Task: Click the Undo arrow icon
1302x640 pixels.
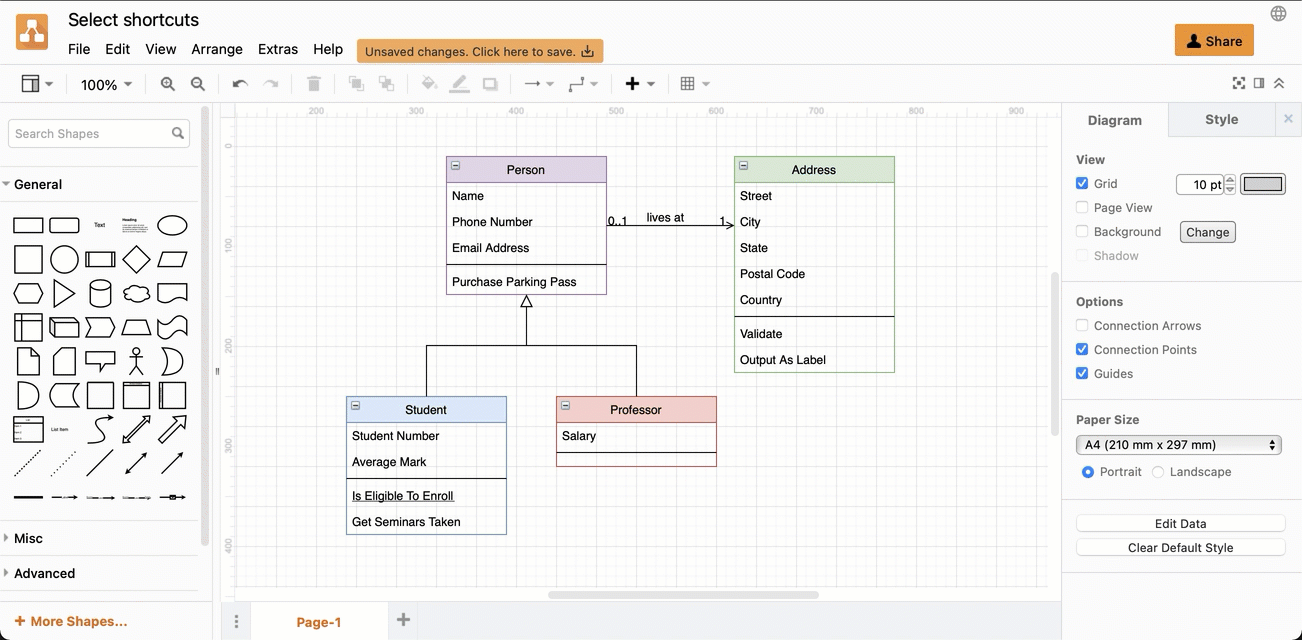Action: (x=240, y=85)
